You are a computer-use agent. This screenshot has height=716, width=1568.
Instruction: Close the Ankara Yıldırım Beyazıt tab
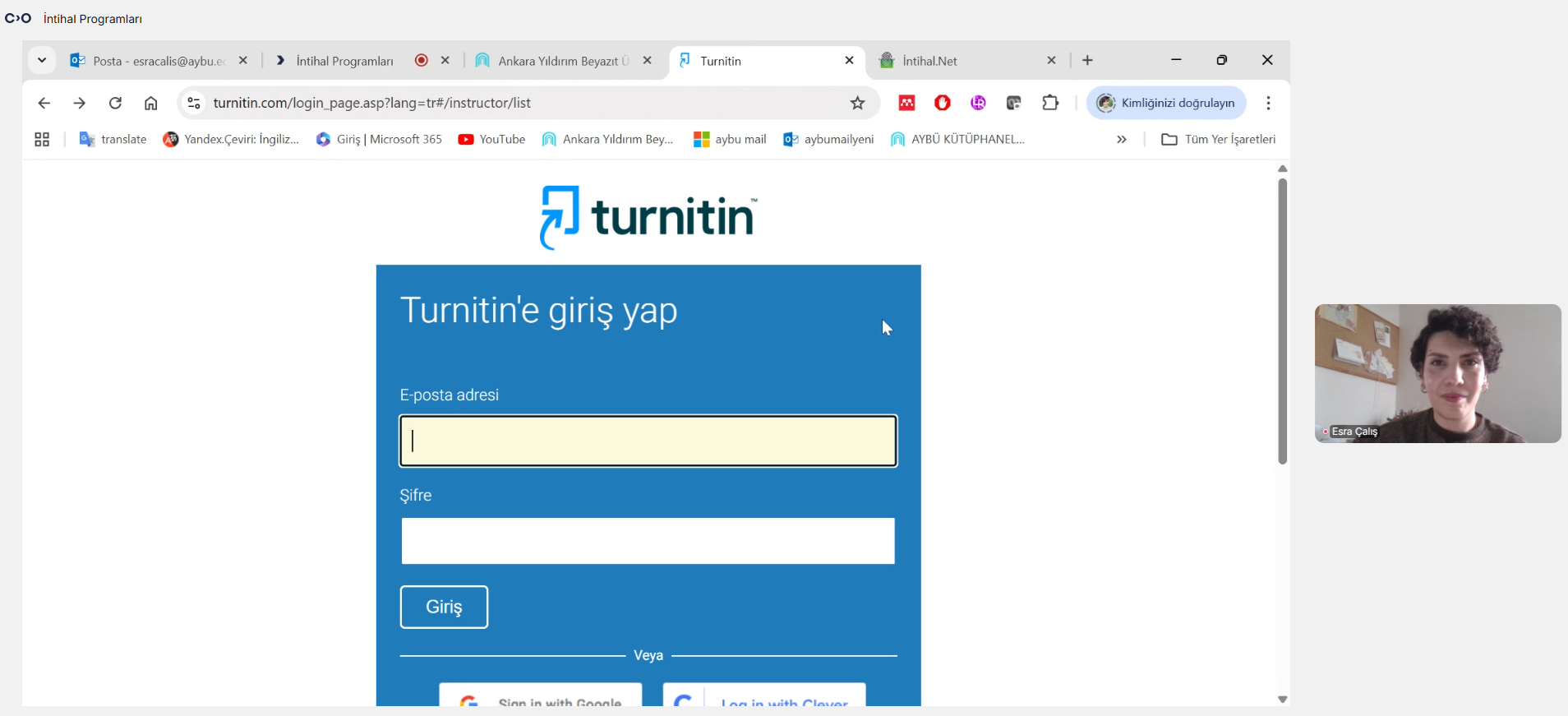pyautogui.click(x=648, y=60)
